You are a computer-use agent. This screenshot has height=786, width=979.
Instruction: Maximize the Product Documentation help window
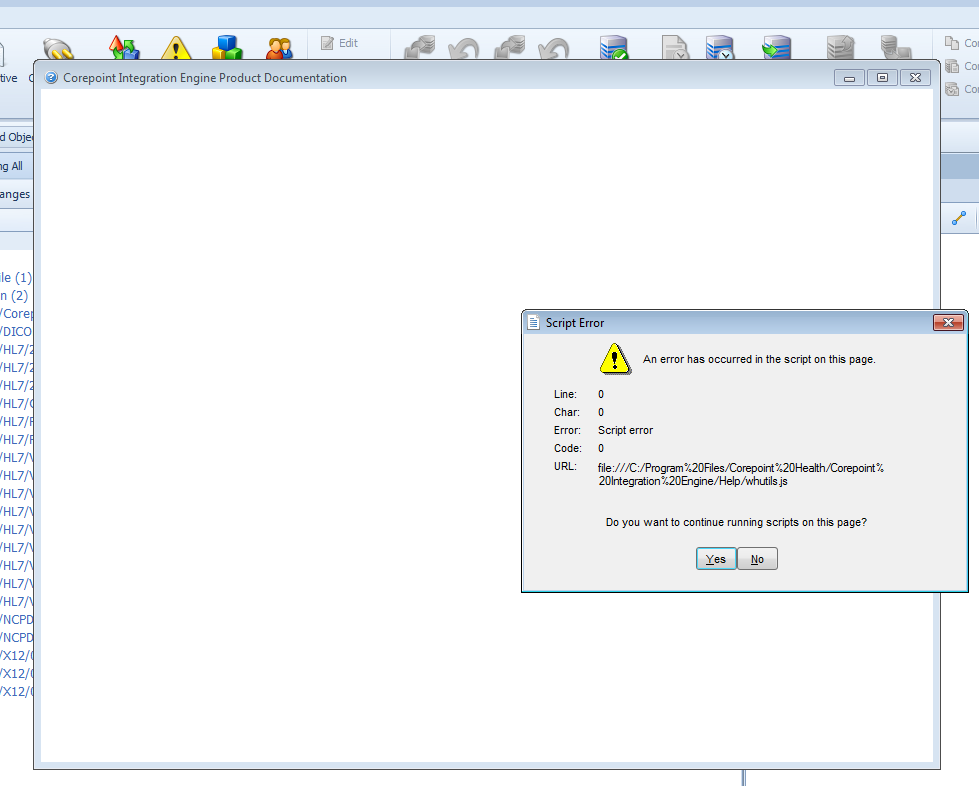882,78
